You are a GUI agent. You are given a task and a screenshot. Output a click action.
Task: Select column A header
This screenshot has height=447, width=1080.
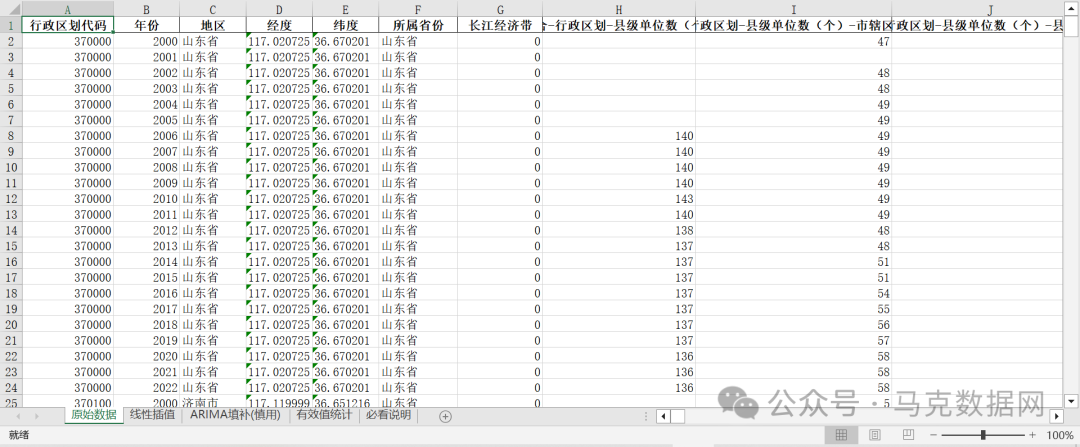68,9
